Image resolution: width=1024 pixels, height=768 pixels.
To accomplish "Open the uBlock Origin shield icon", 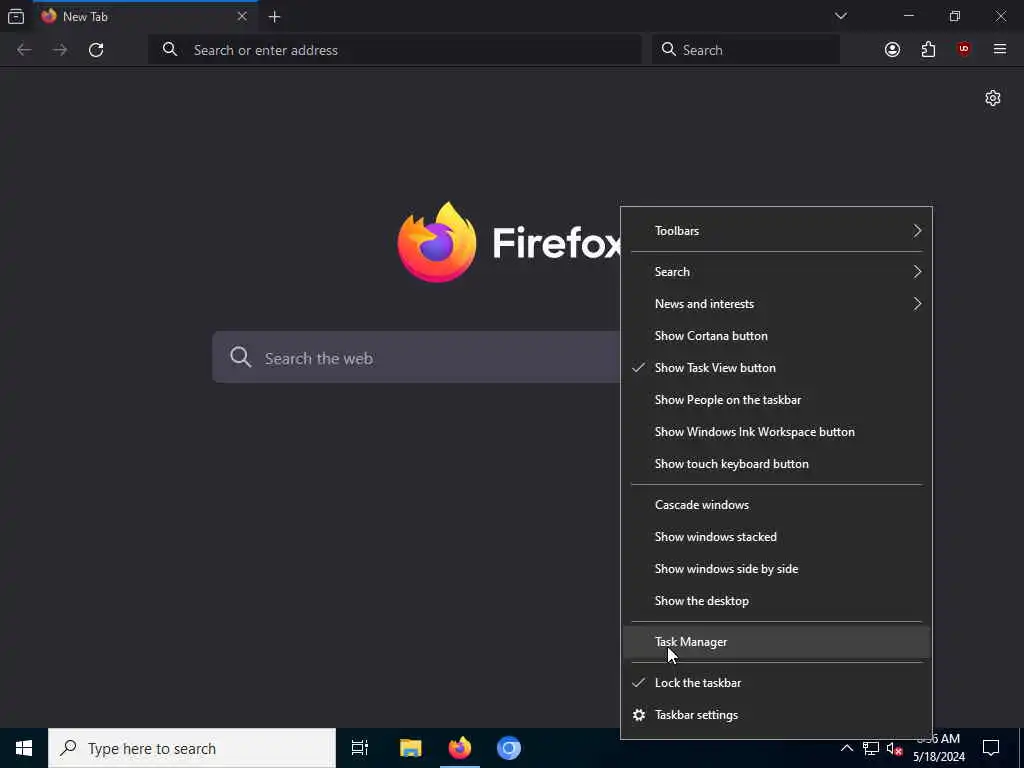I will 964,50.
